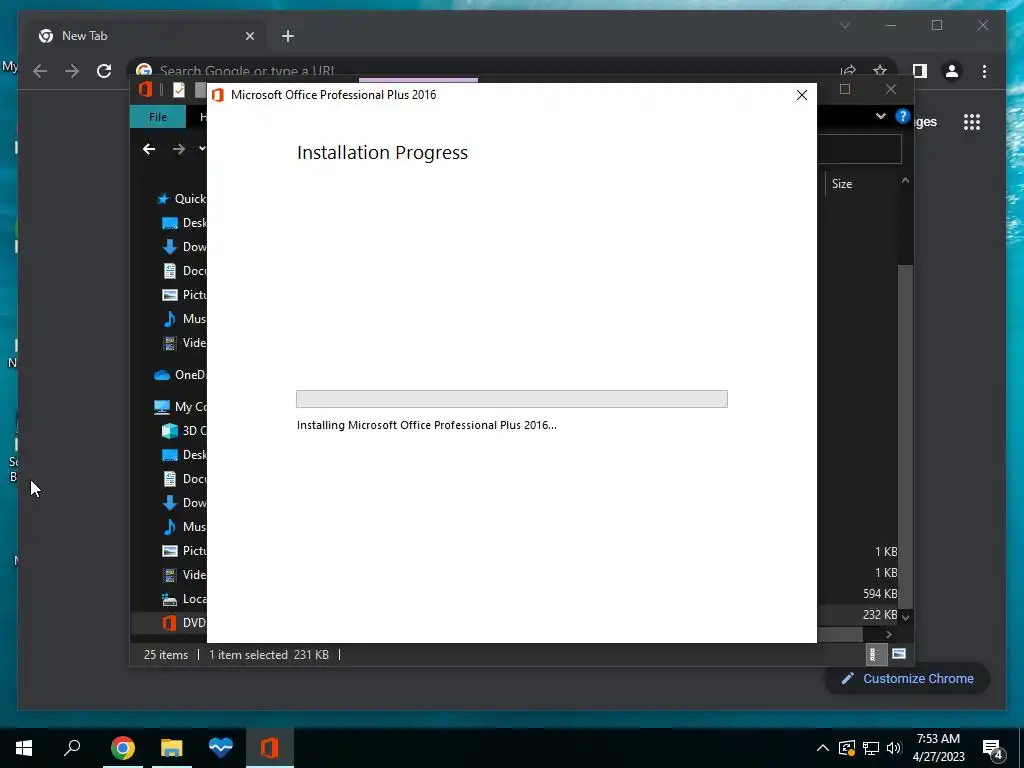The height and width of the screenshot is (768, 1024).
Task: Expand the File Explorer ribbon chevron
Action: [x=880, y=116]
